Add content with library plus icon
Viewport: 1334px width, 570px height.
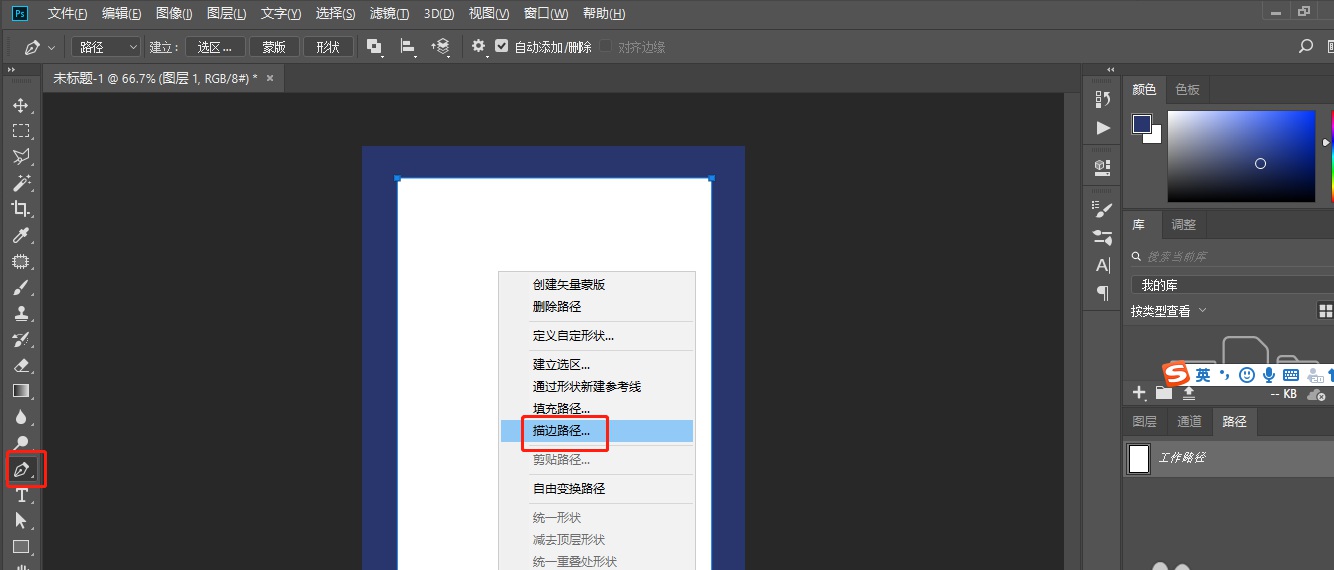tap(1138, 392)
